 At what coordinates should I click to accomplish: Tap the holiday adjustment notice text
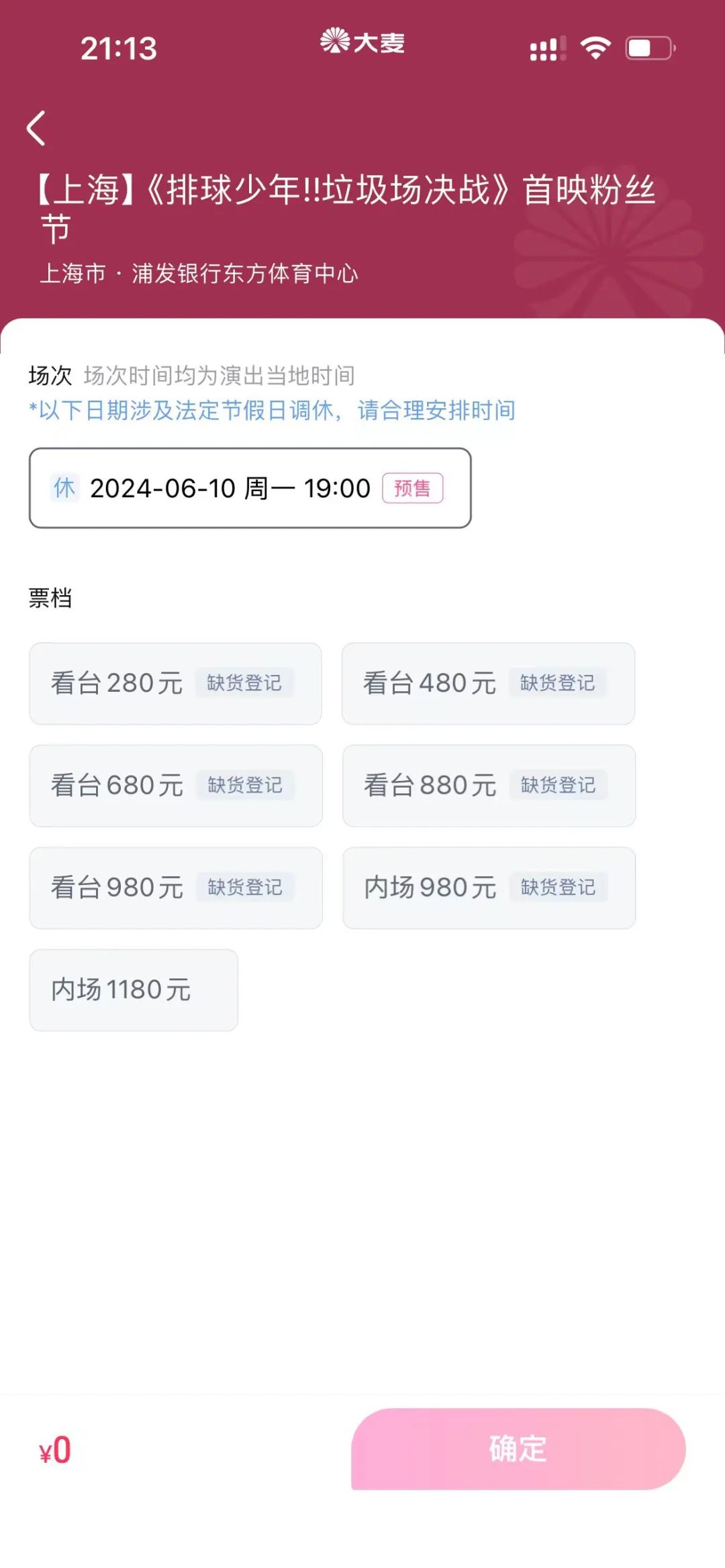[272, 410]
